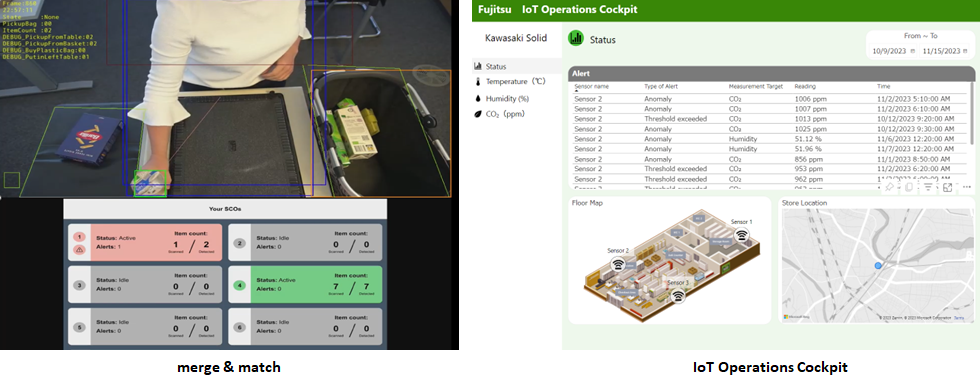Click the CO₂ leaf icon
Viewport: 980px width, 386px height.
pos(478,114)
